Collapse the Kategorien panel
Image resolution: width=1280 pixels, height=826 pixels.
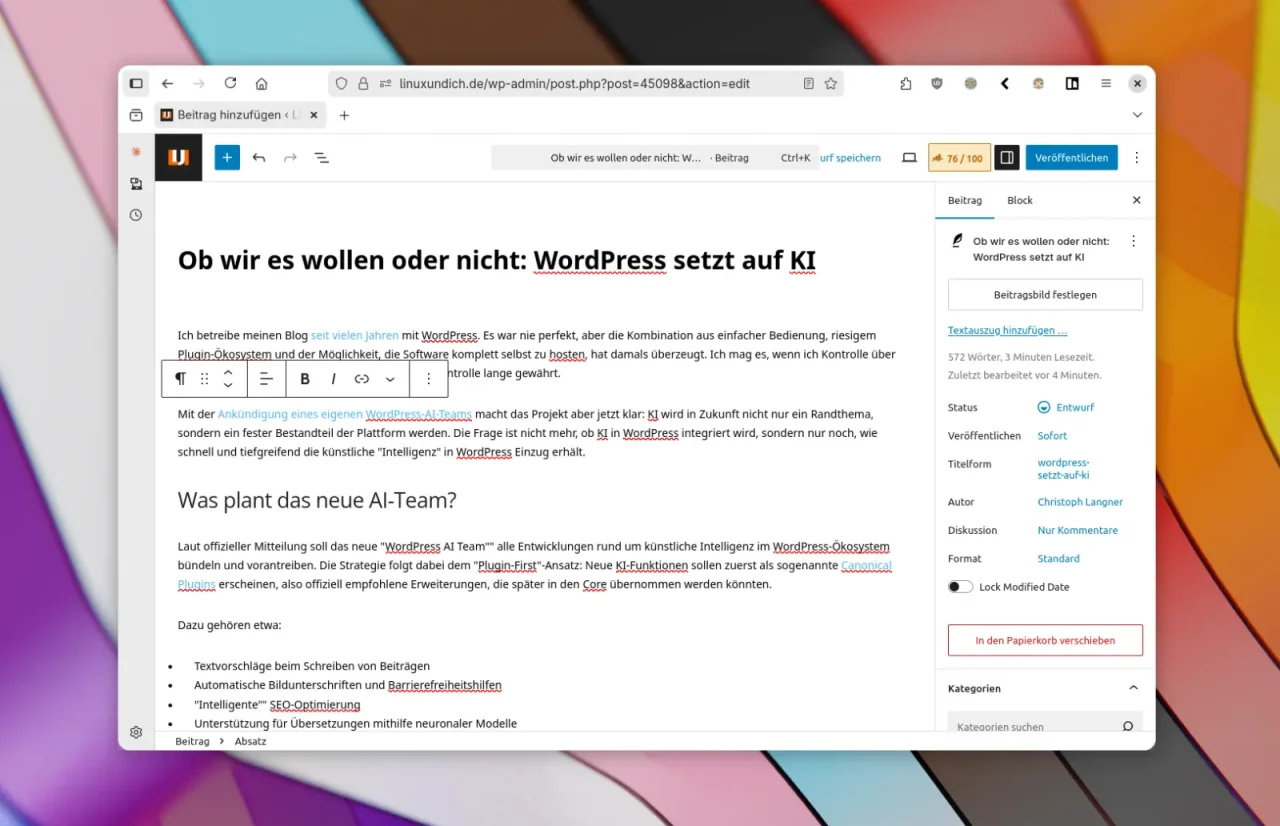pos(1133,688)
